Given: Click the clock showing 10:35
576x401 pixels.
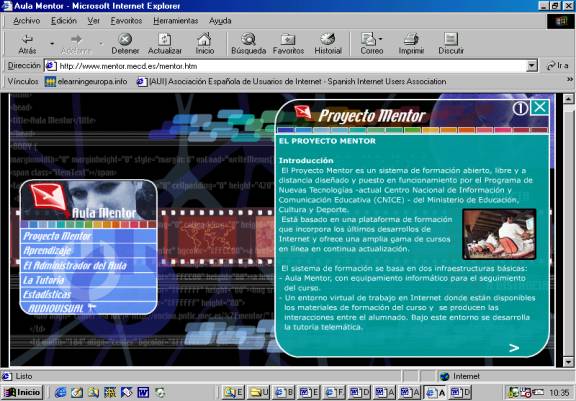Looking at the screenshot, I should tap(559, 393).
